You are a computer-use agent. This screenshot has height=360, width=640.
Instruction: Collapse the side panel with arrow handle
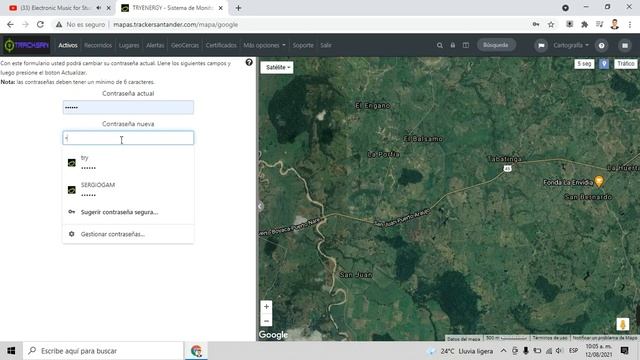260,206
